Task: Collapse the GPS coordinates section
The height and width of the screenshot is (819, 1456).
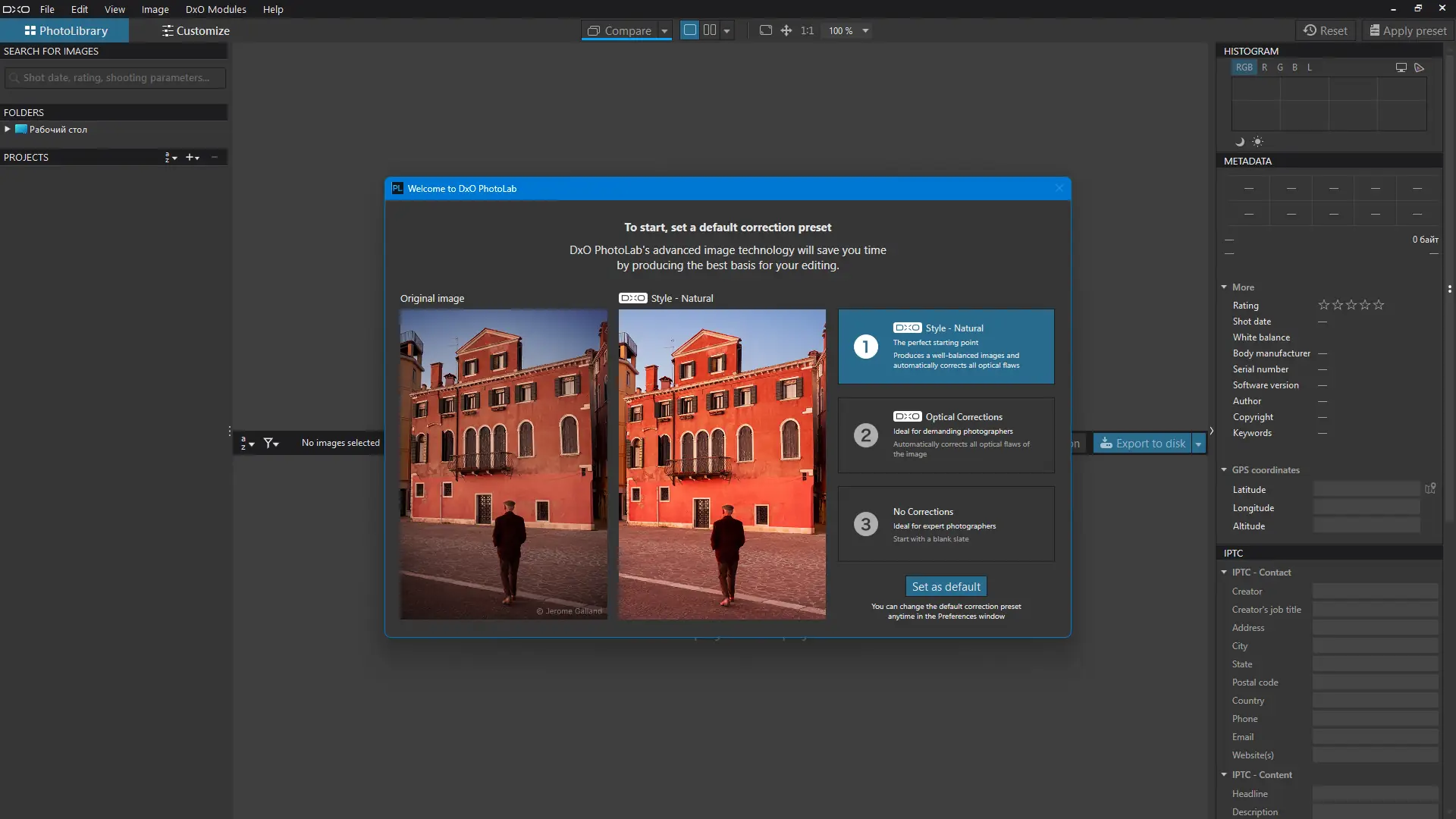Action: point(1224,470)
